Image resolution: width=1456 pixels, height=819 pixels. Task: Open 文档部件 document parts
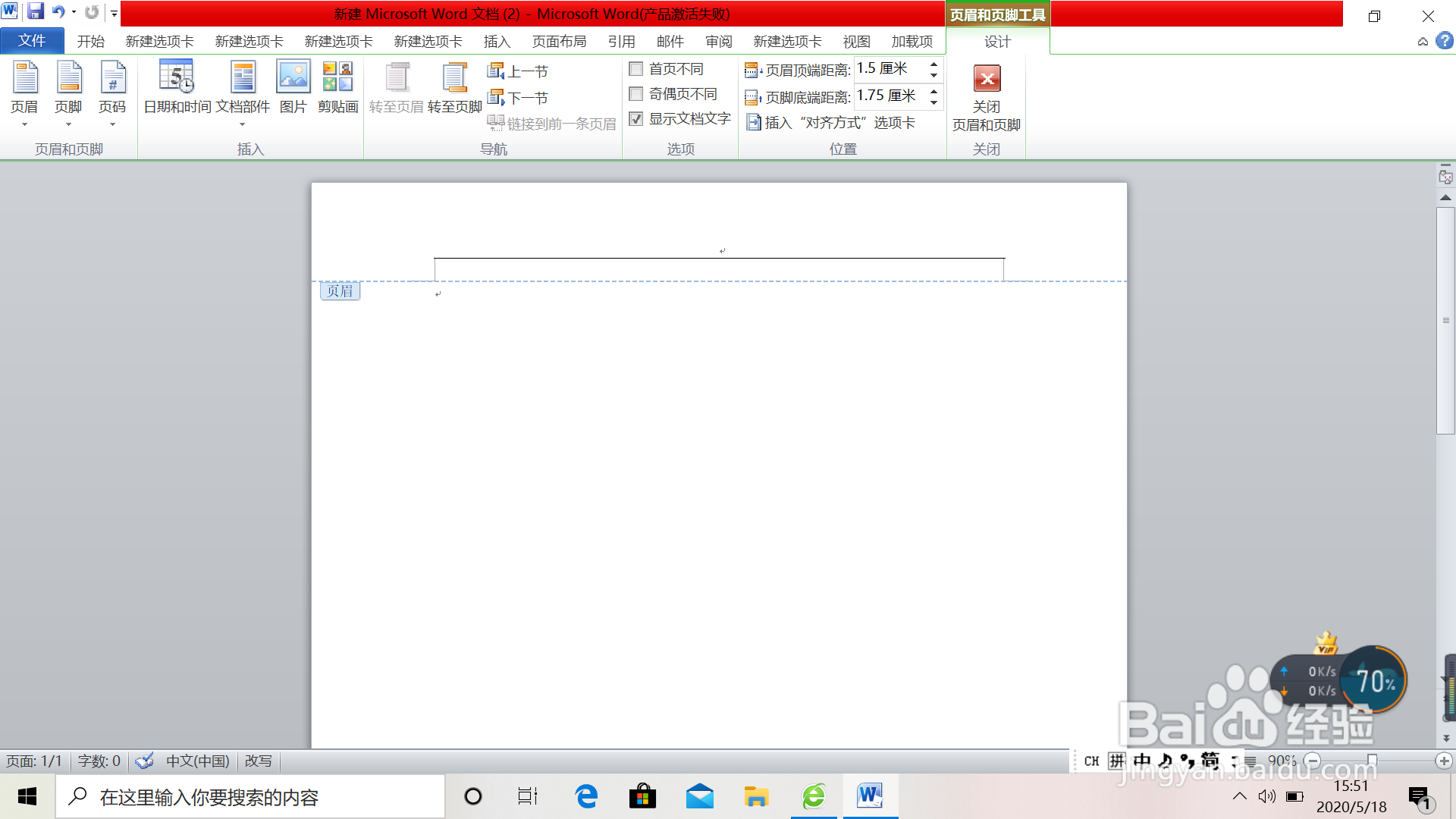243,93
